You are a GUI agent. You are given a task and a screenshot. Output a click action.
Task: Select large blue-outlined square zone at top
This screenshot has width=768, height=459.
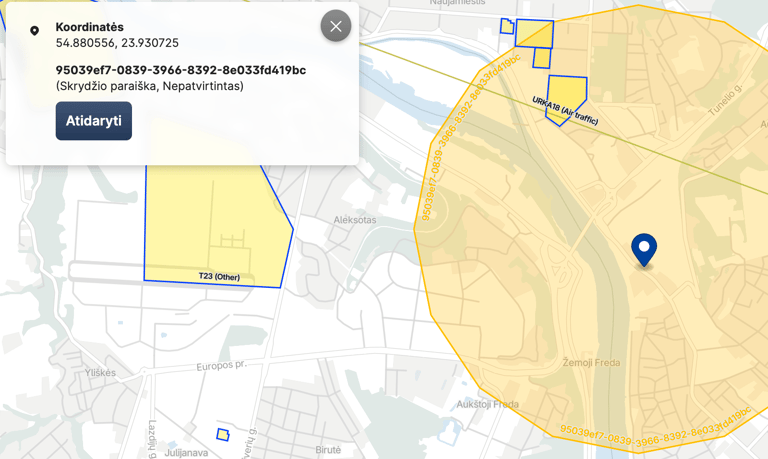click(x=534, y=33)
